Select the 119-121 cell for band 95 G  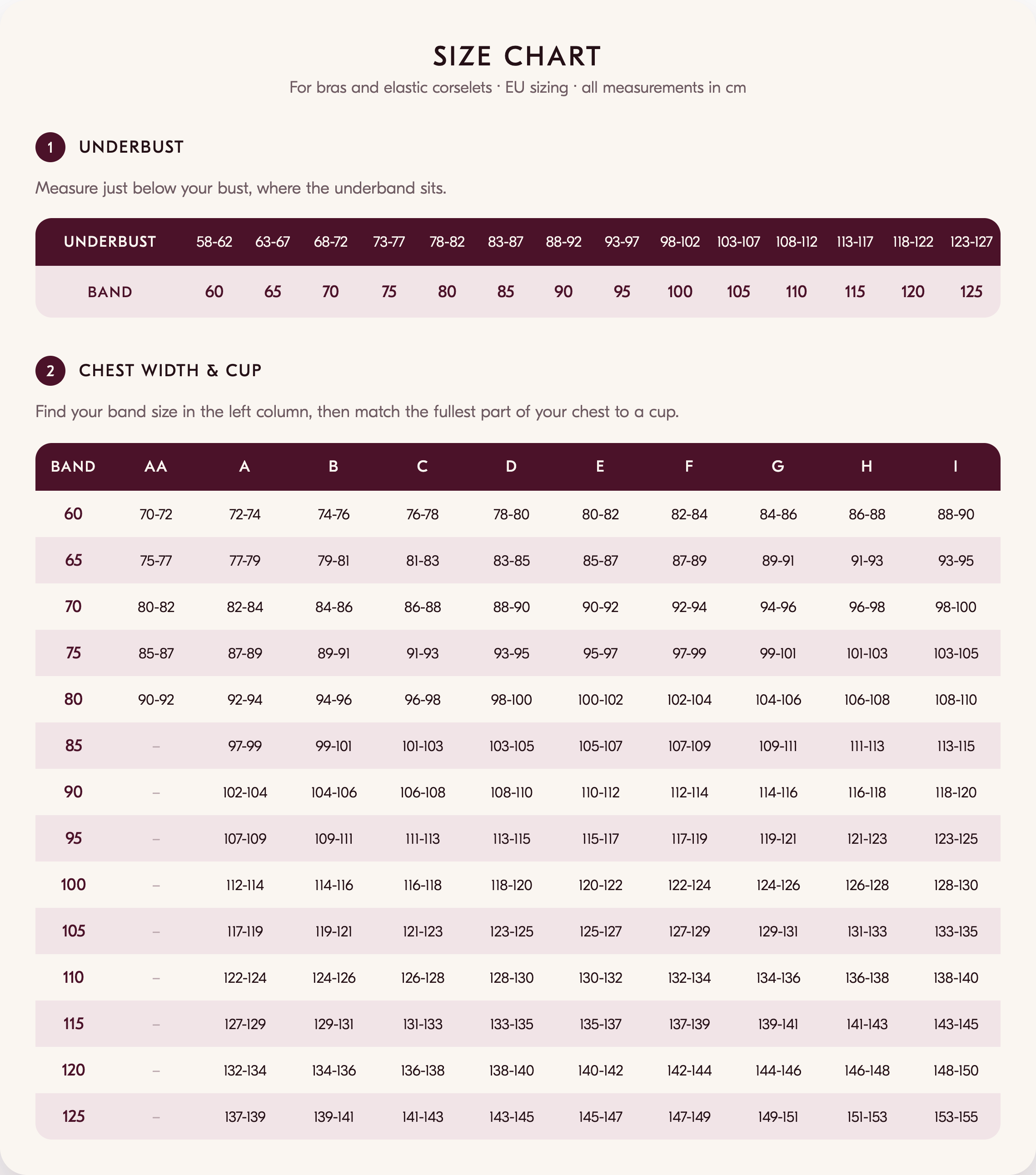point(778,839)
